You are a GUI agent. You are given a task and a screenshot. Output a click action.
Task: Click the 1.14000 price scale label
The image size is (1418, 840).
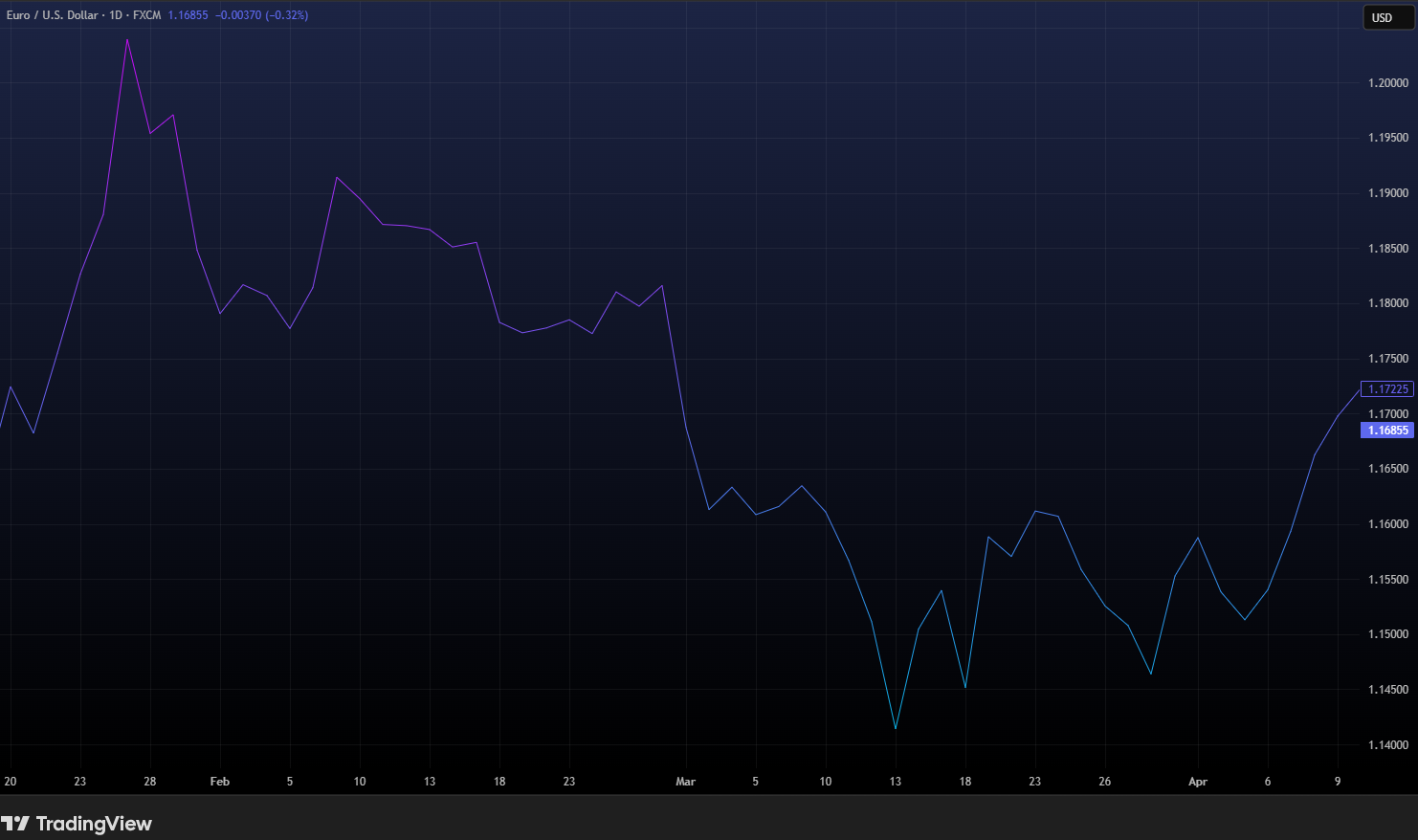tap(1387, 744)
